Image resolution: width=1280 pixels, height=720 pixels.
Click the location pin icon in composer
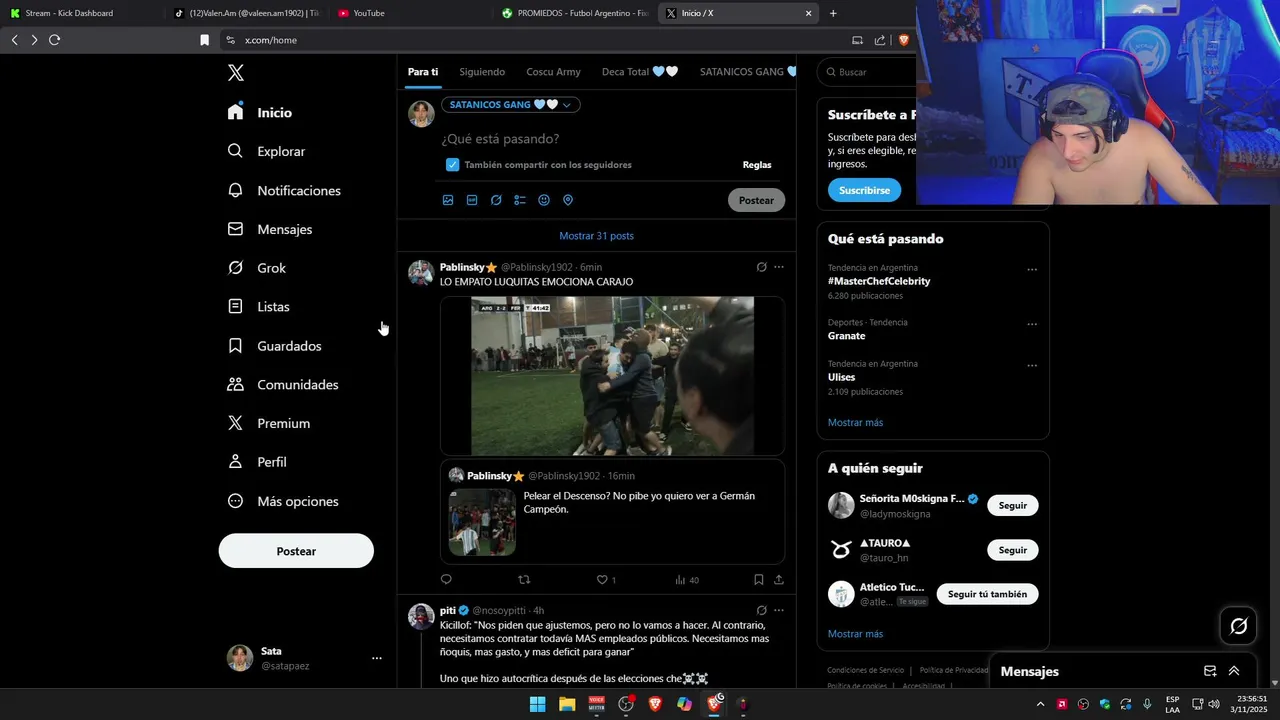(x=568, y=200)
